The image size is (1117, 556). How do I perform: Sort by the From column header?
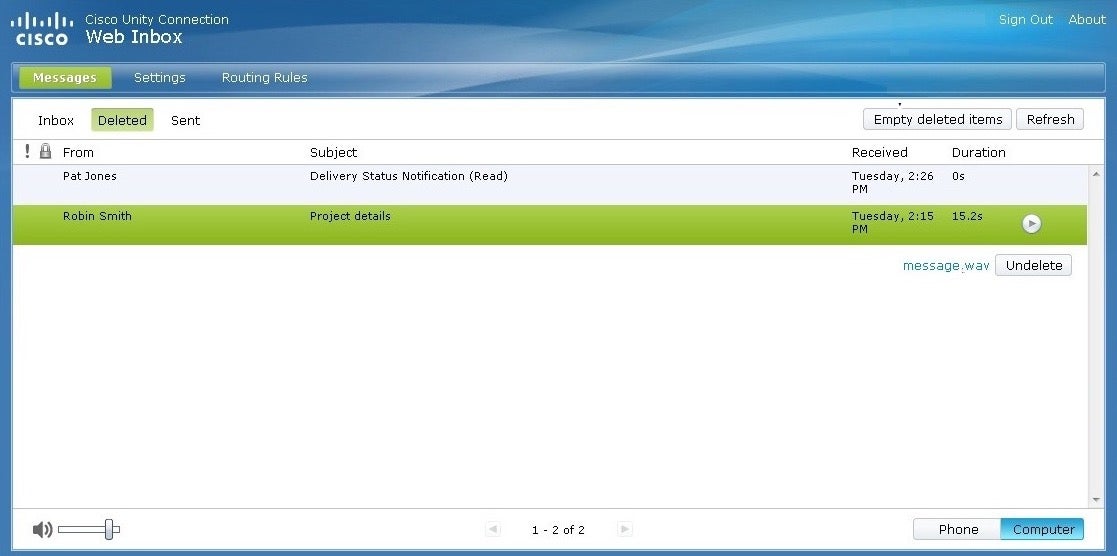pos(78,153)
